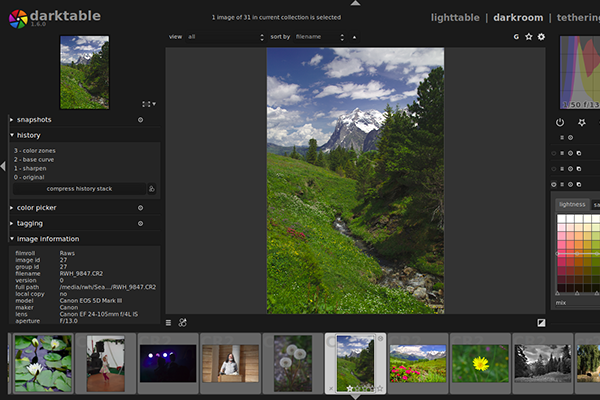Open global preferences gear icon
The image size is (600, 400).
541,37
